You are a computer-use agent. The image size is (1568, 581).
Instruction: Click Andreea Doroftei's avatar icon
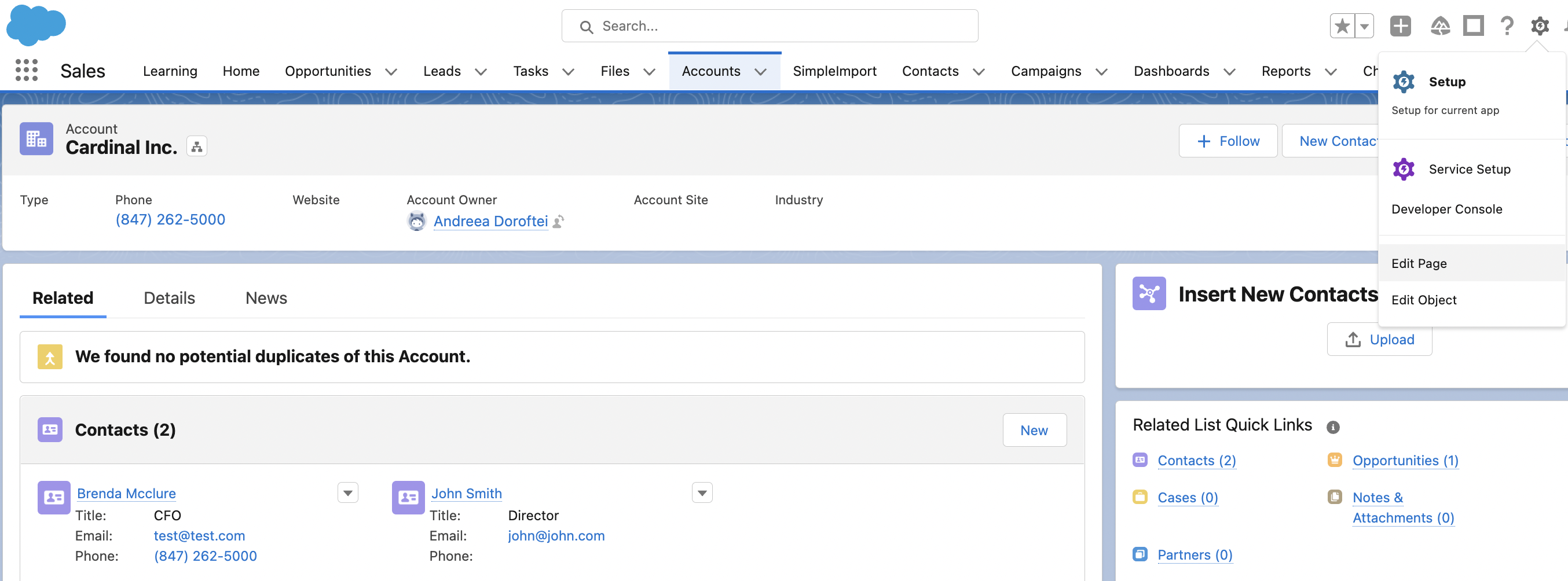pos(416,221)
